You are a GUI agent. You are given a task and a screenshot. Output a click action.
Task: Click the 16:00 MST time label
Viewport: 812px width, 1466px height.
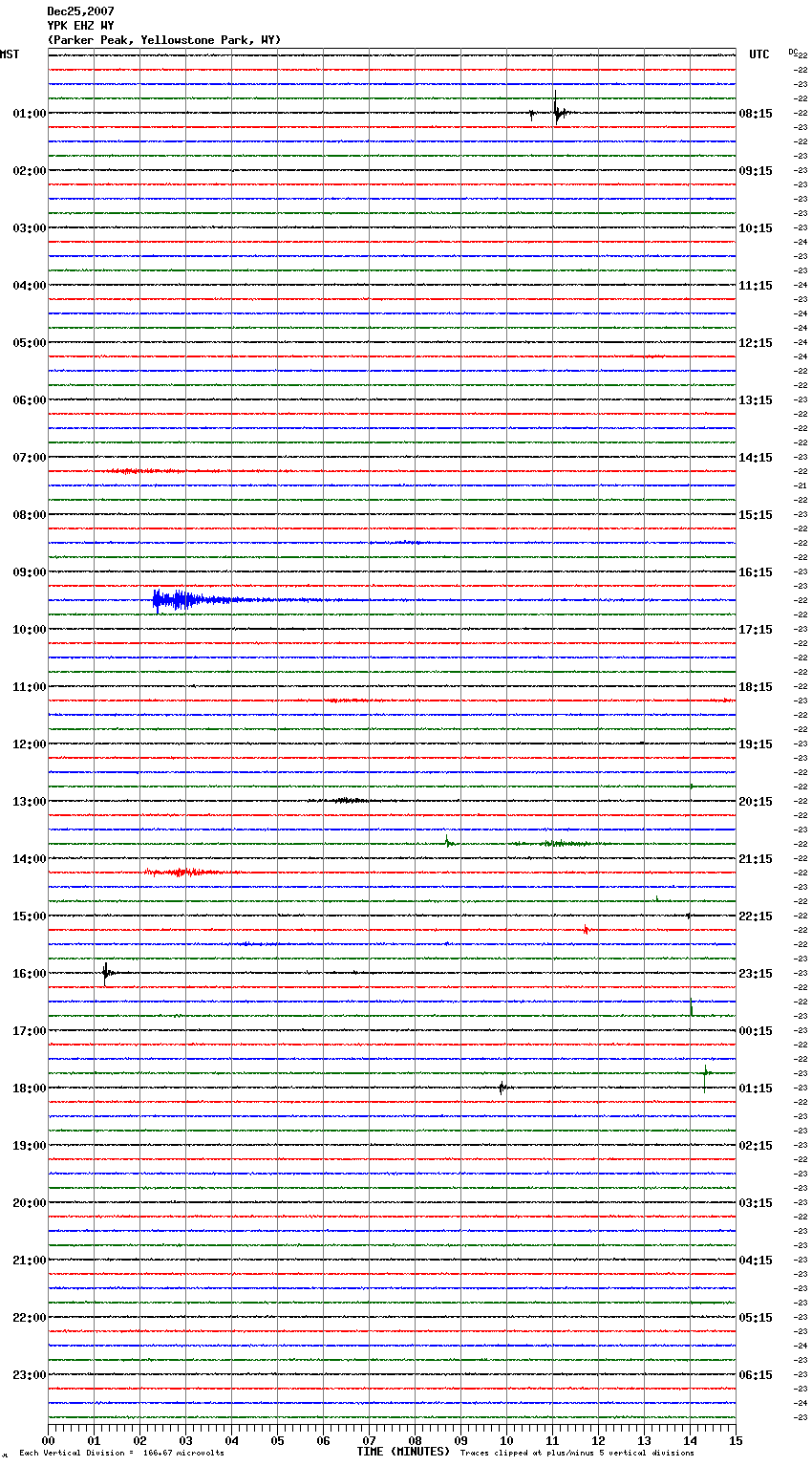click(30, 974)
